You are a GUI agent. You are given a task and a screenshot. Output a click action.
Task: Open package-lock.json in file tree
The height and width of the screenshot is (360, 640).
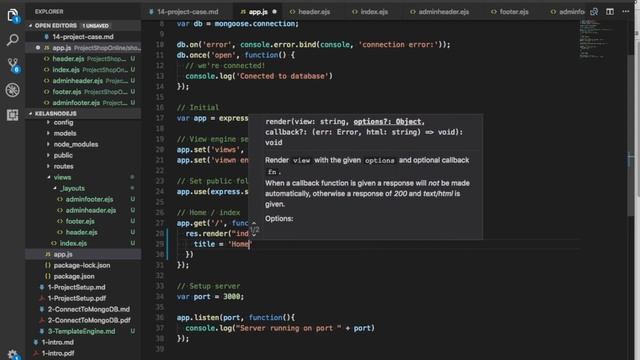point(82,265)
